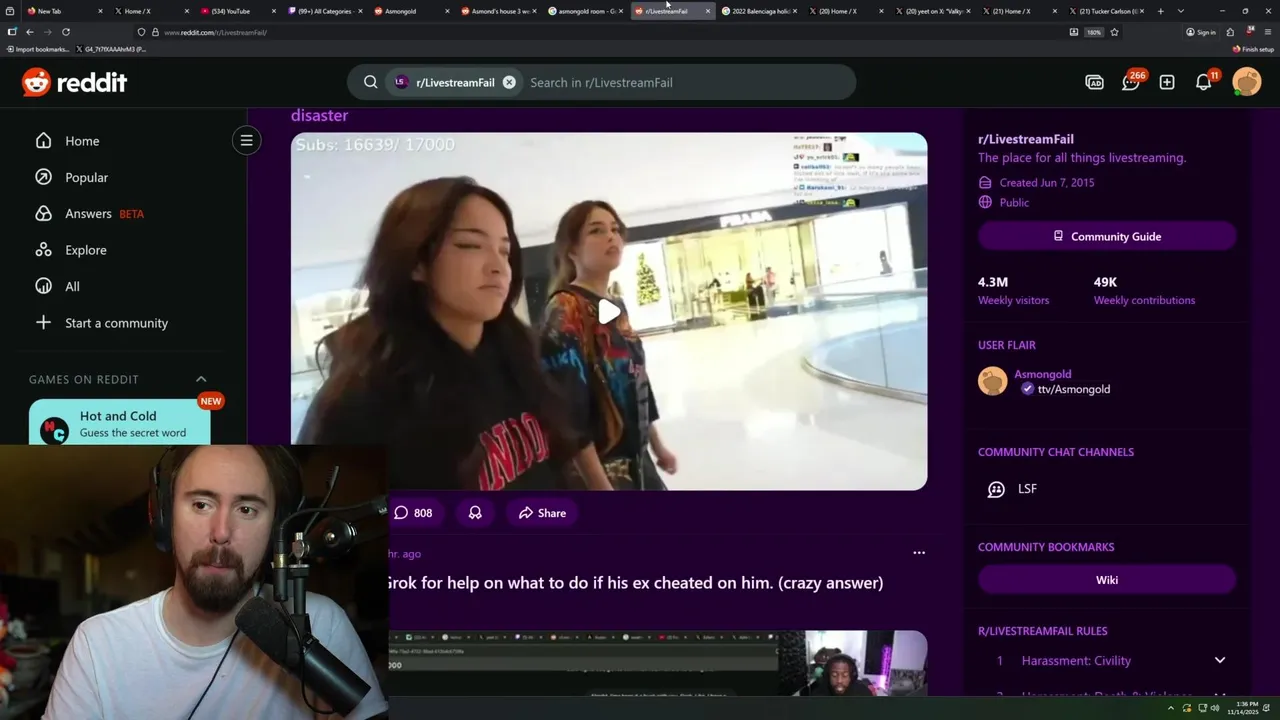Open the r/LivestreamFail community title

1026,139
